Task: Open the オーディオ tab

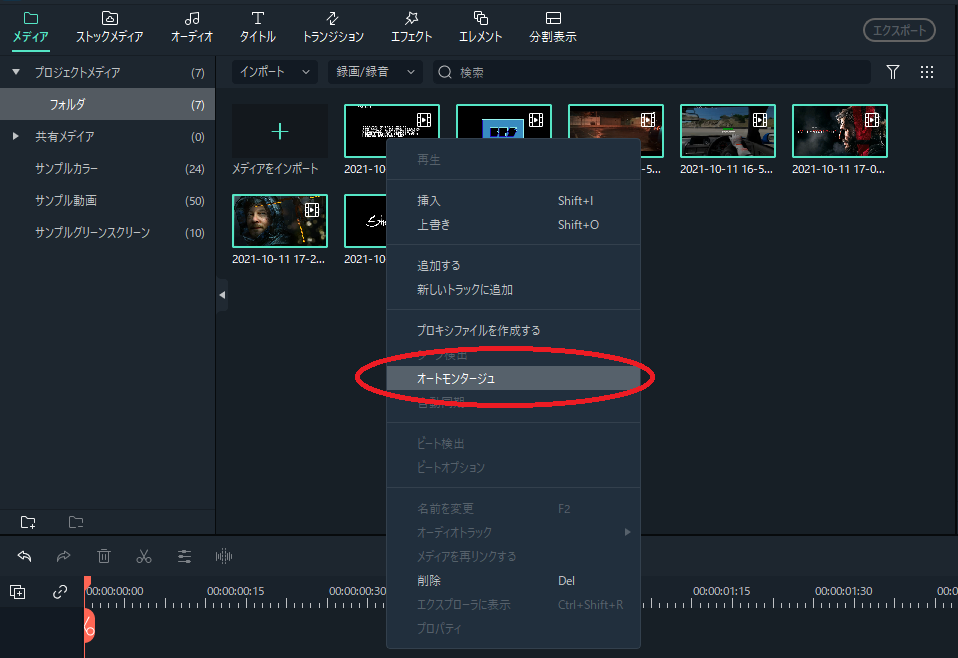Action: [191, 27]
